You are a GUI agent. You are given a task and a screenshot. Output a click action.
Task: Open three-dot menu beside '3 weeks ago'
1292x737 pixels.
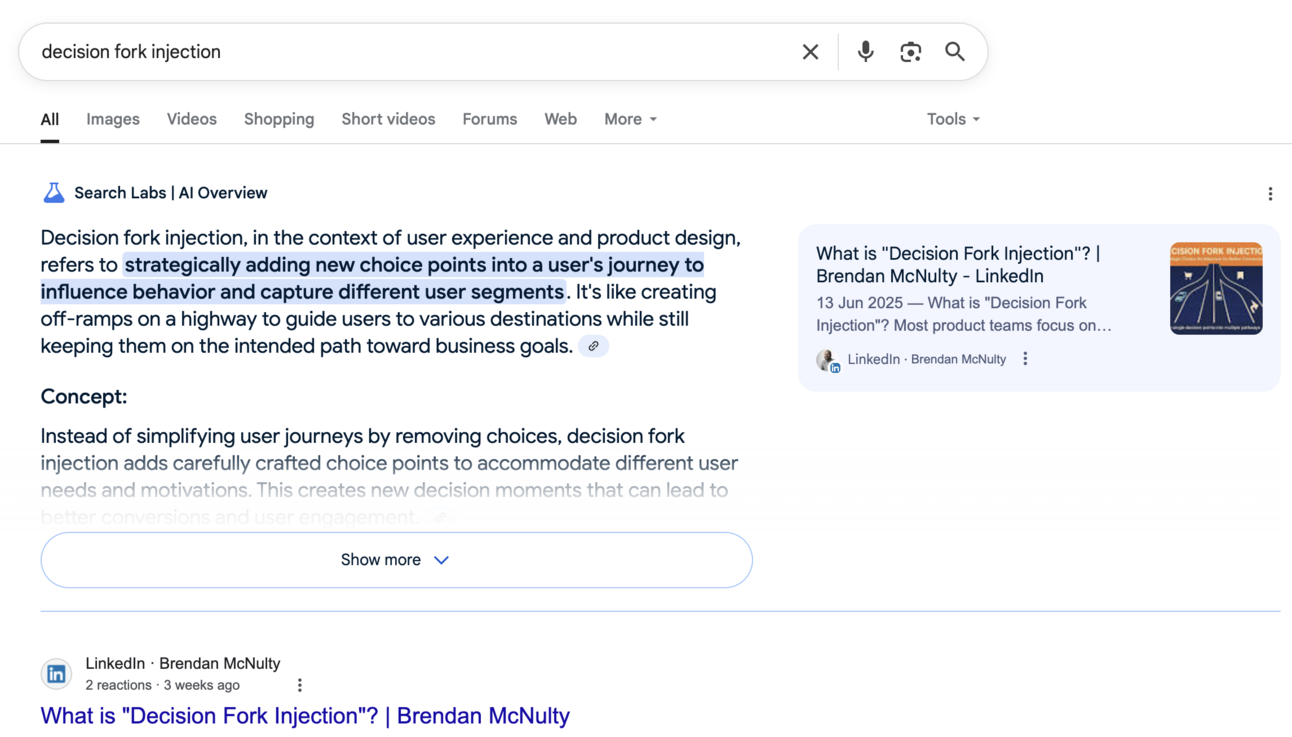point(299,685)
